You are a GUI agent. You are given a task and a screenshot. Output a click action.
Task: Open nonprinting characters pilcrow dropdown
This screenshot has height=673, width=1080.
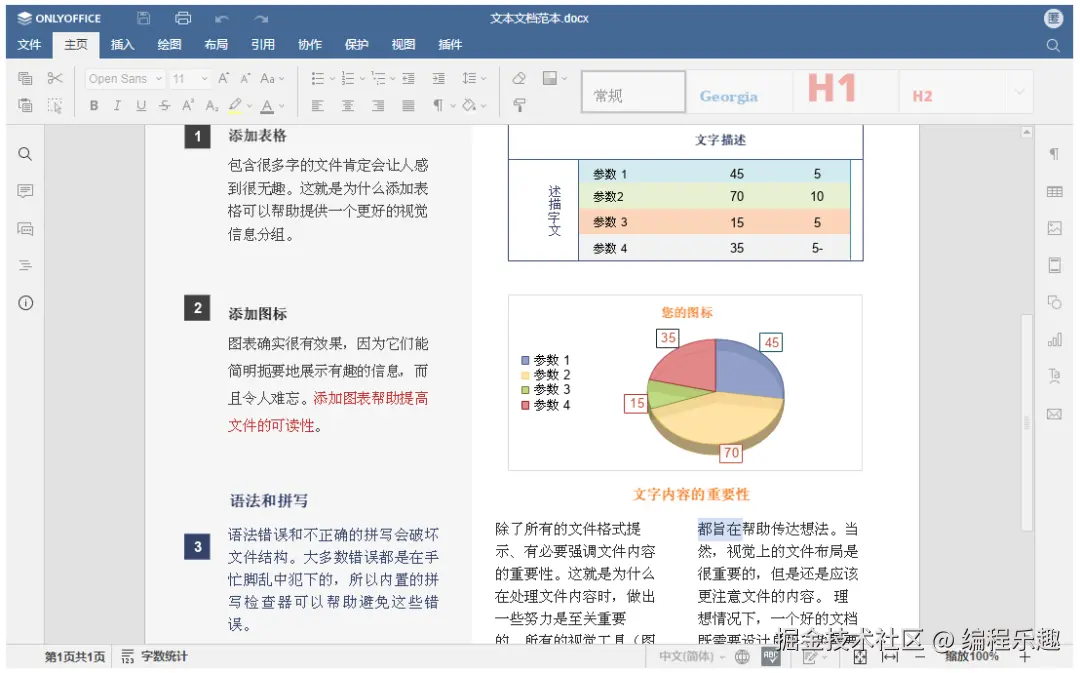click(453, 105)
